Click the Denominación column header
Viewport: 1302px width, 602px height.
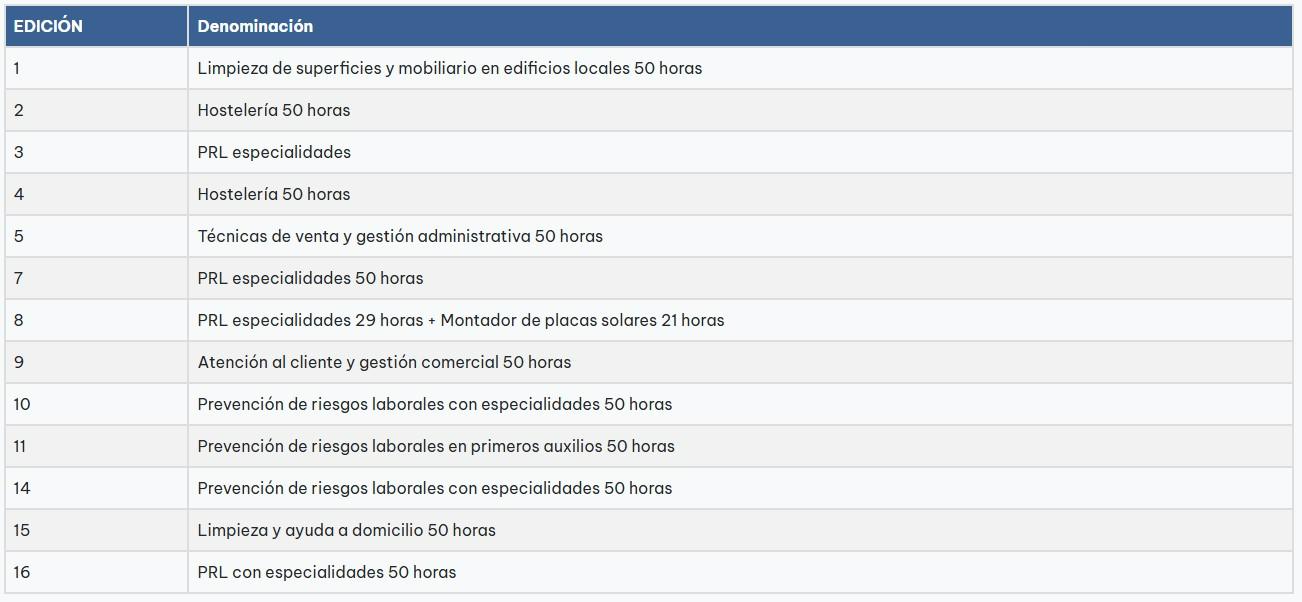[255, 27]
